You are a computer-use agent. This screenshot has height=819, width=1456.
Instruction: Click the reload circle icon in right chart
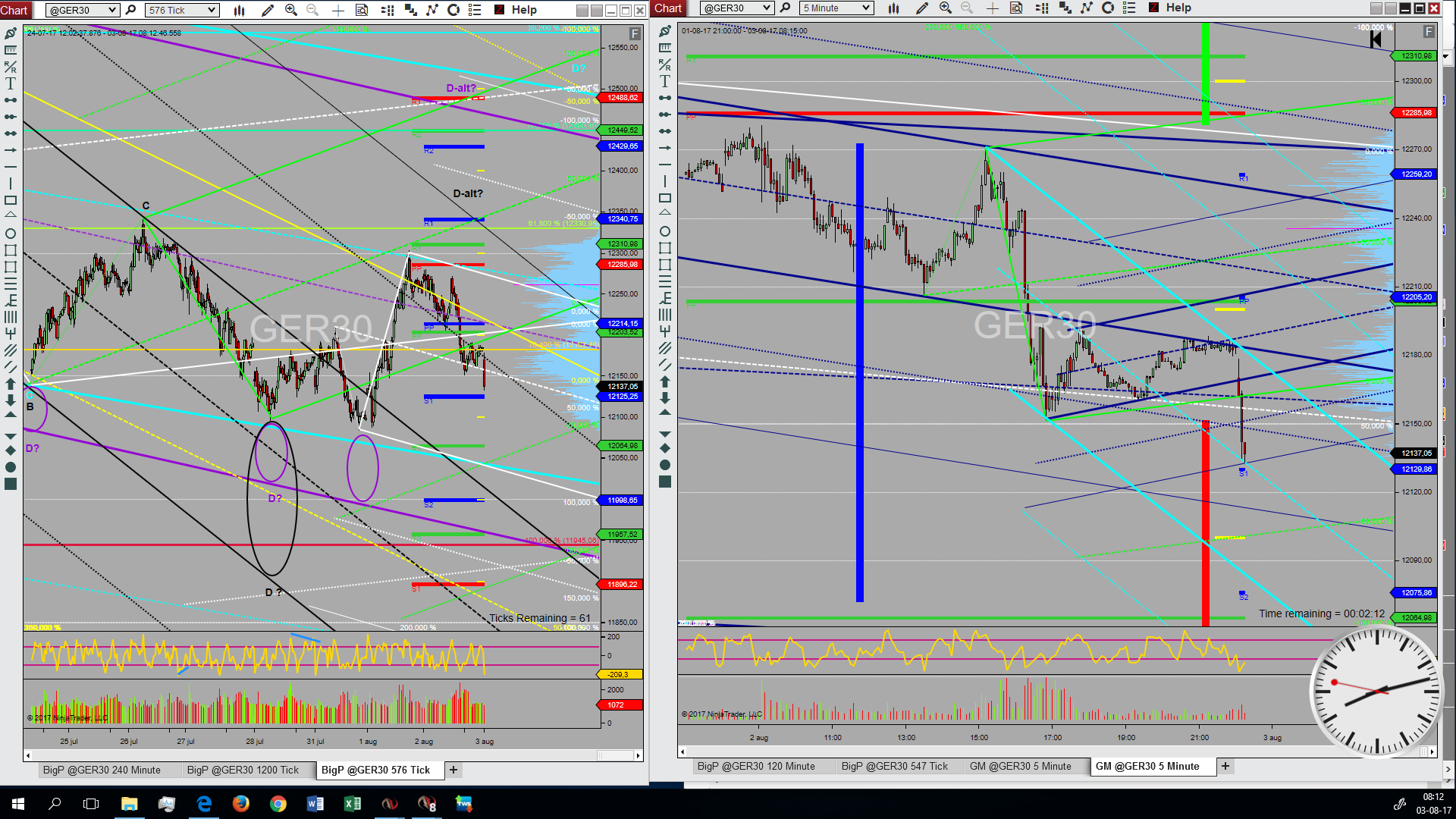pyautogui.click(x=1108, y=8)
